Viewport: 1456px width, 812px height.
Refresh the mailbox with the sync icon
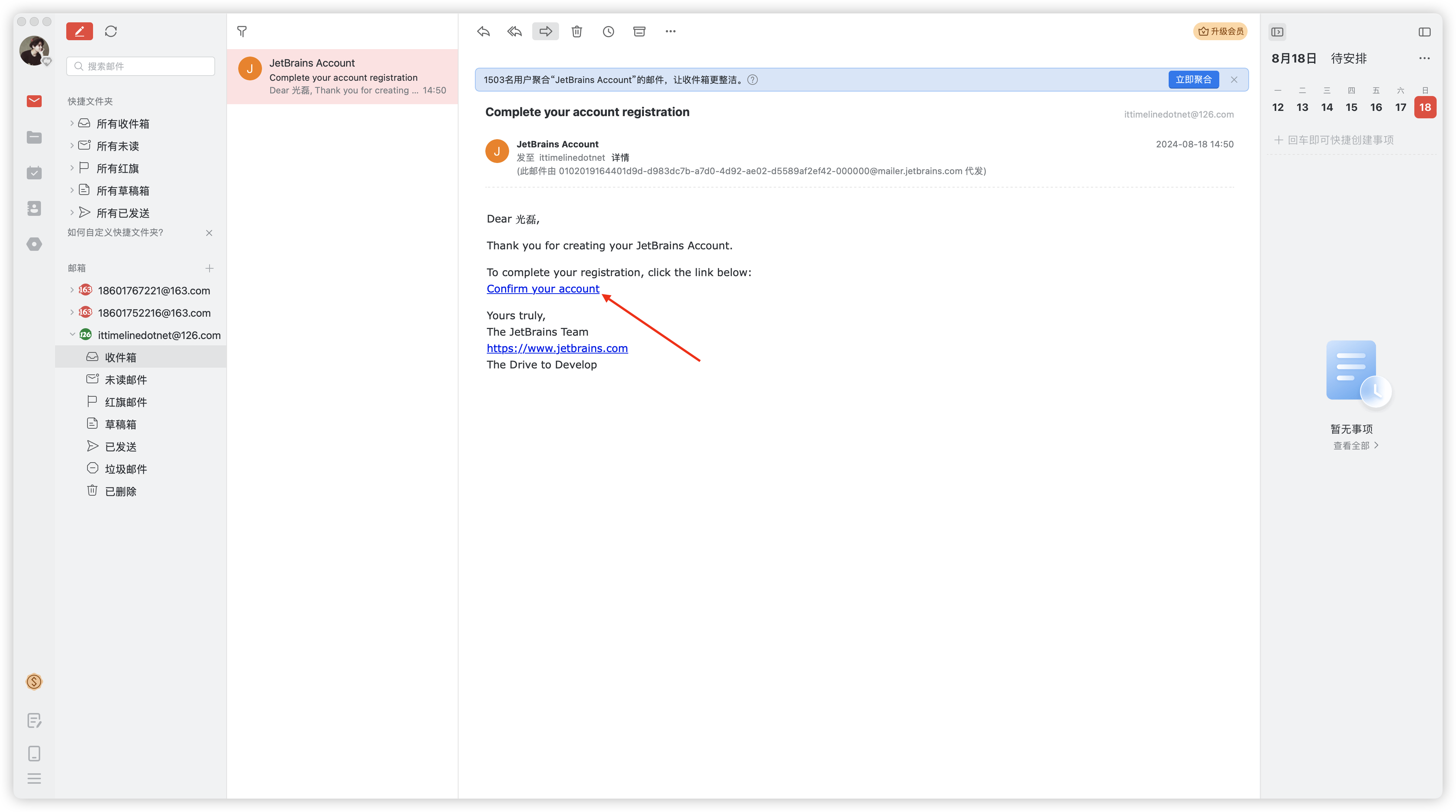111,31
